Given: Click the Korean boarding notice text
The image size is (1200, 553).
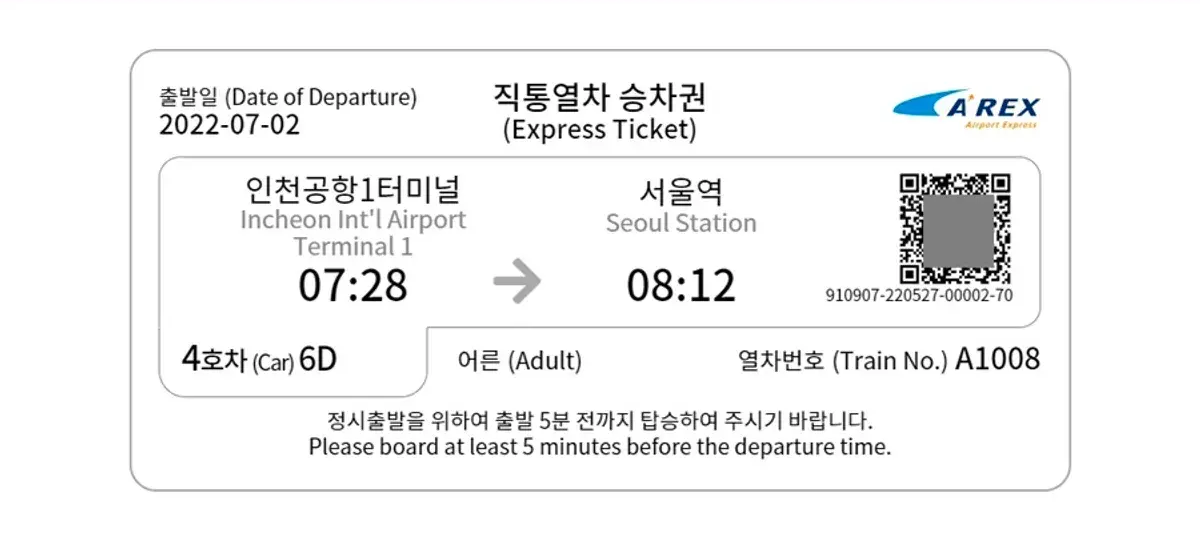Looking at the screenshot, I should coord(599,419).
